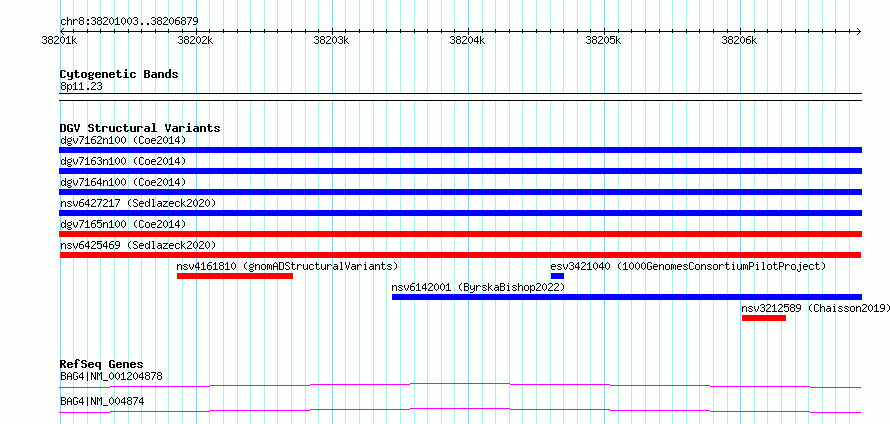Open the dgv7163n100 (Coe2014) label
This screenshot has height=424, width=890.
[123, 161]
